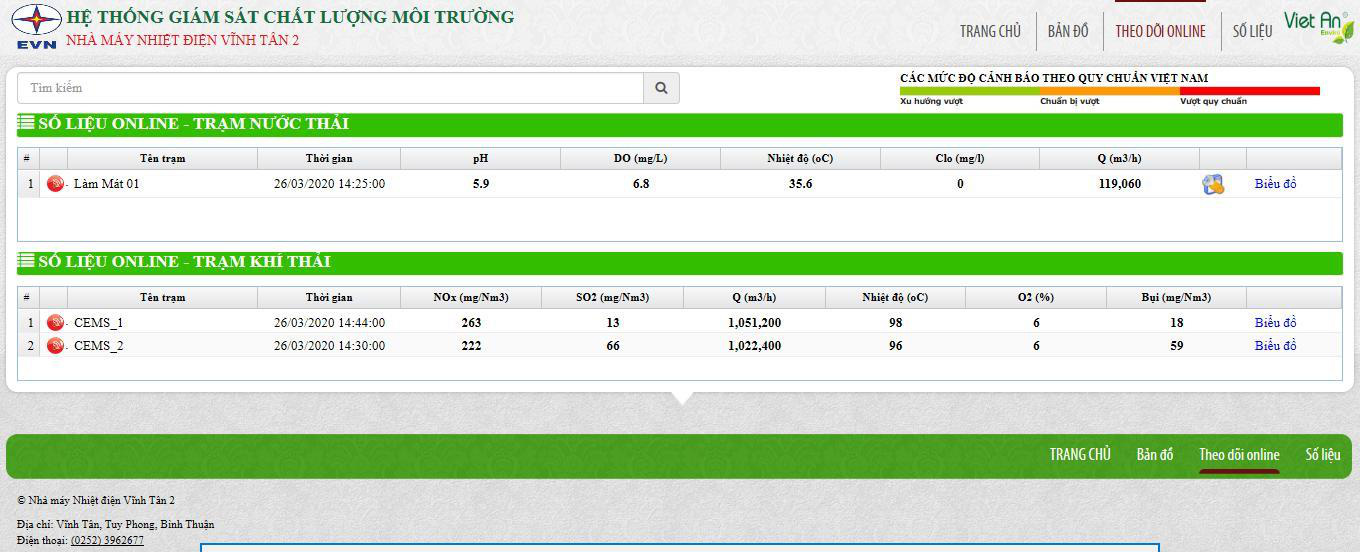Click the magnifier search button
The width and height of the screenshot is (1360, 552).
pos(661,88)
